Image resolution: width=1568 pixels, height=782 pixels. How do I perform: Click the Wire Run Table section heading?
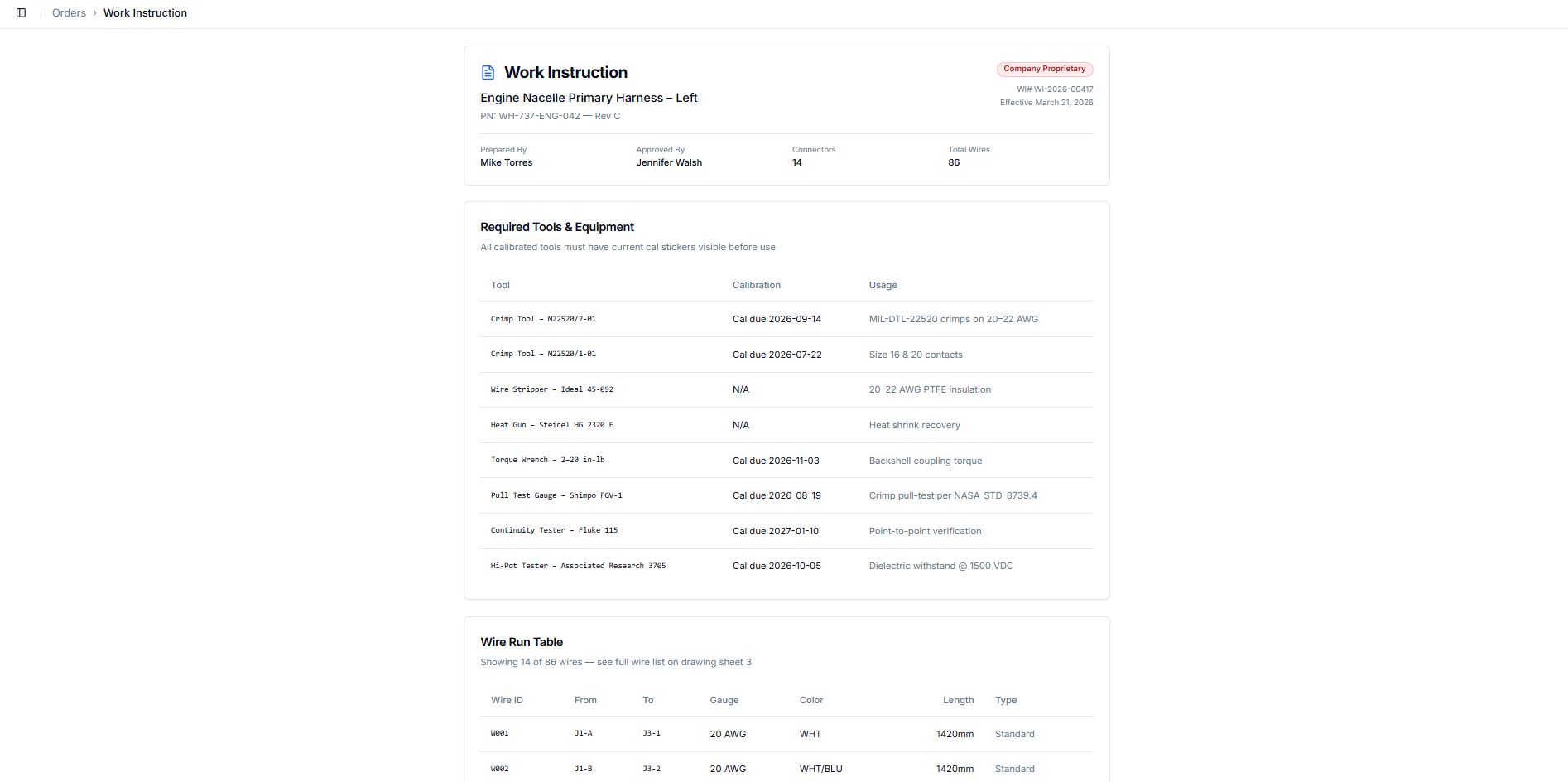point(522,642)
